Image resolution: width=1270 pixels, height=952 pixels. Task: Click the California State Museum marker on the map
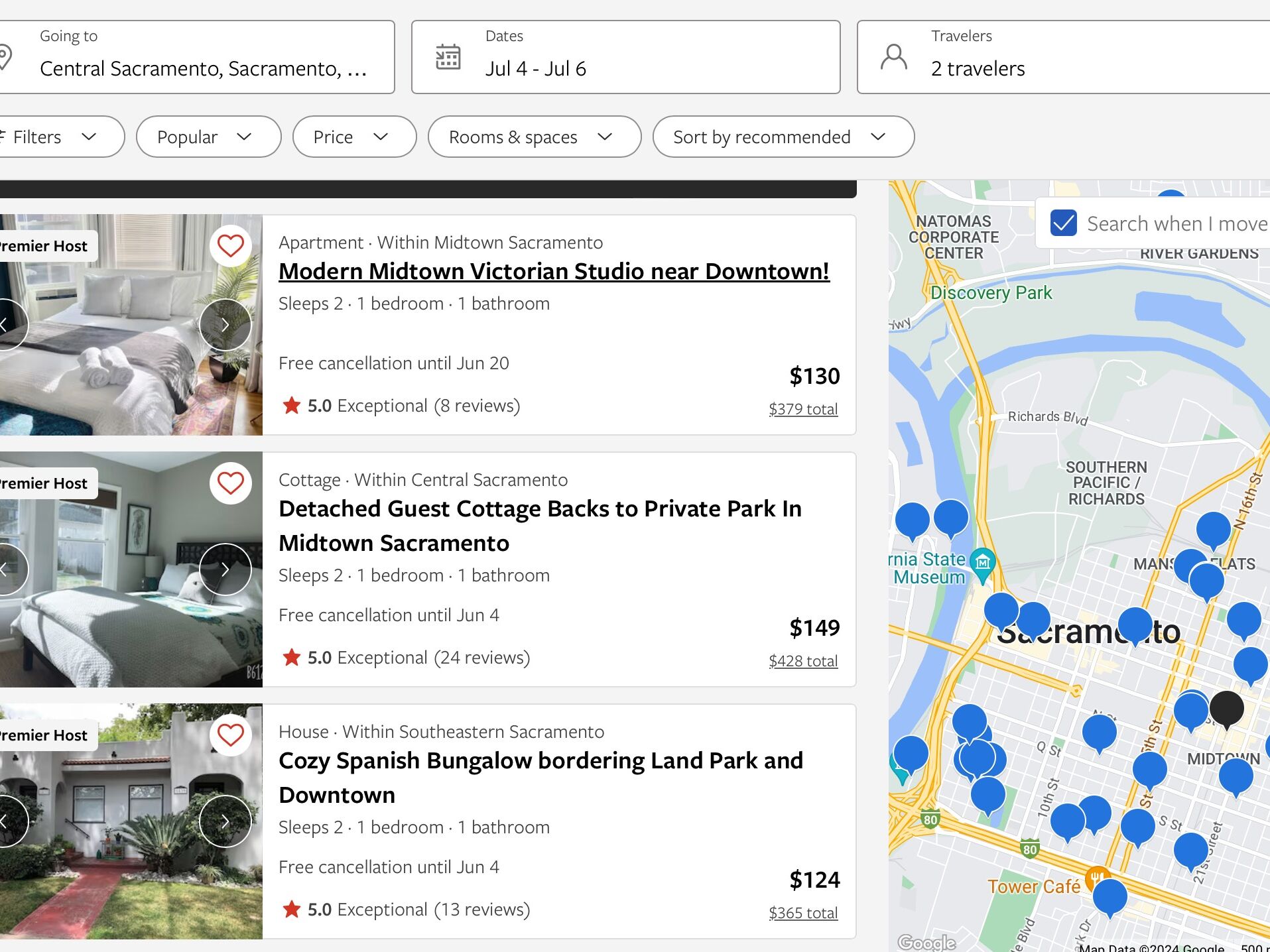click(x=983, y=565)
